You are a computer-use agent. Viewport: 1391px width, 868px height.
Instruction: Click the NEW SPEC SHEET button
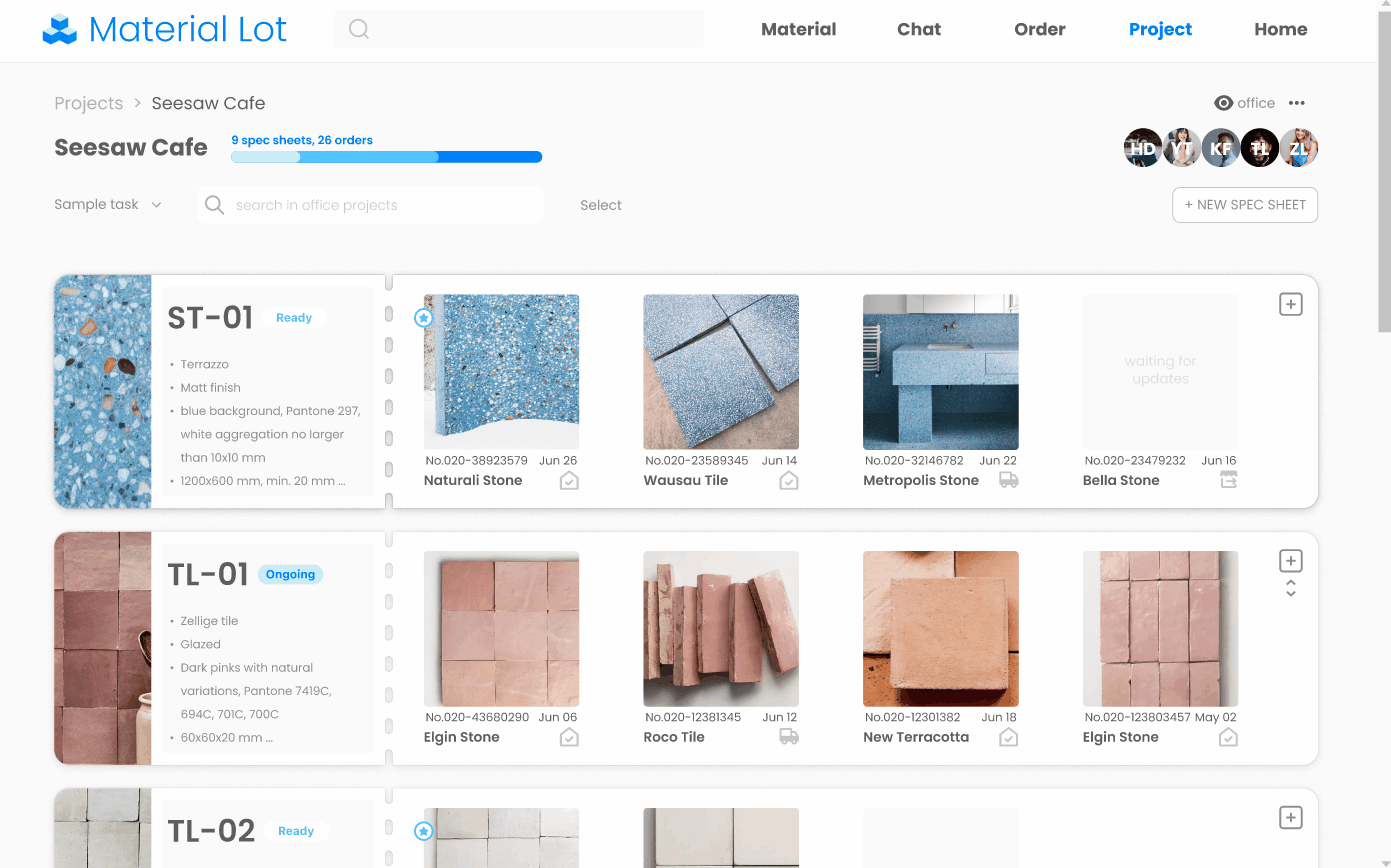[x=1245, y=205]
